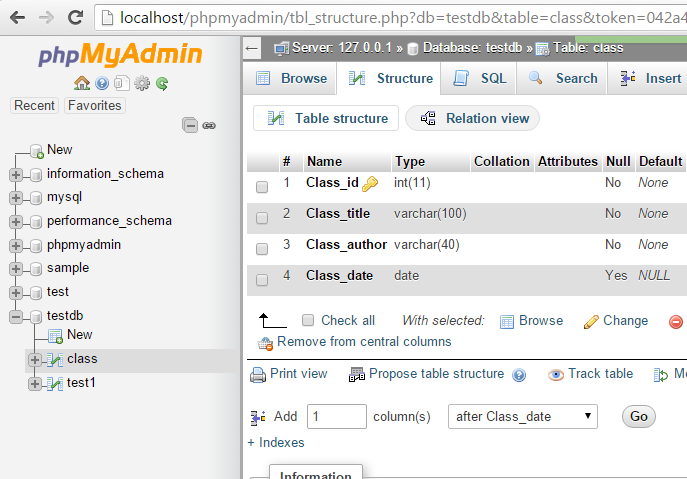Click Remove from central columns link

coord(364,341)
